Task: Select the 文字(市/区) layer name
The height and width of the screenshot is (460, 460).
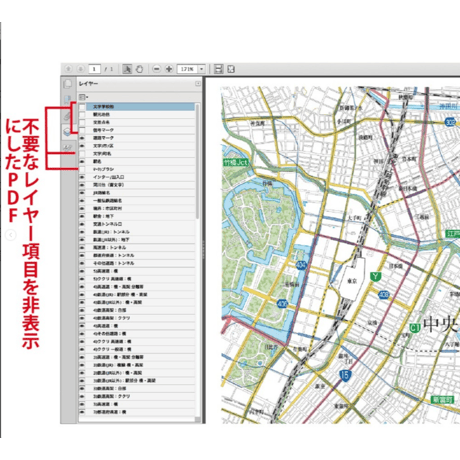Action: point(103,146)
